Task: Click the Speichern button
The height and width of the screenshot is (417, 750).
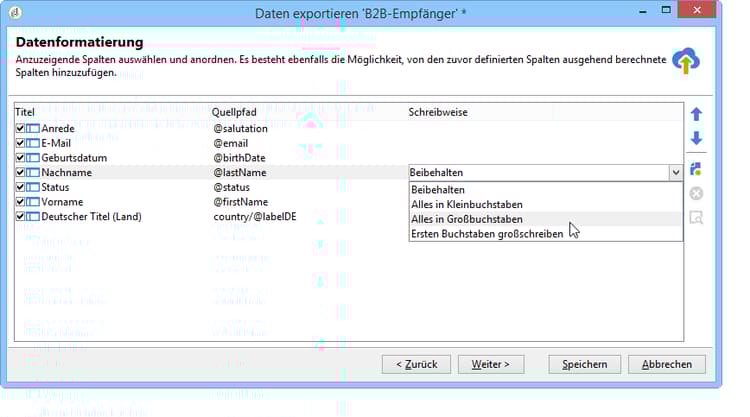Action: 585,364
